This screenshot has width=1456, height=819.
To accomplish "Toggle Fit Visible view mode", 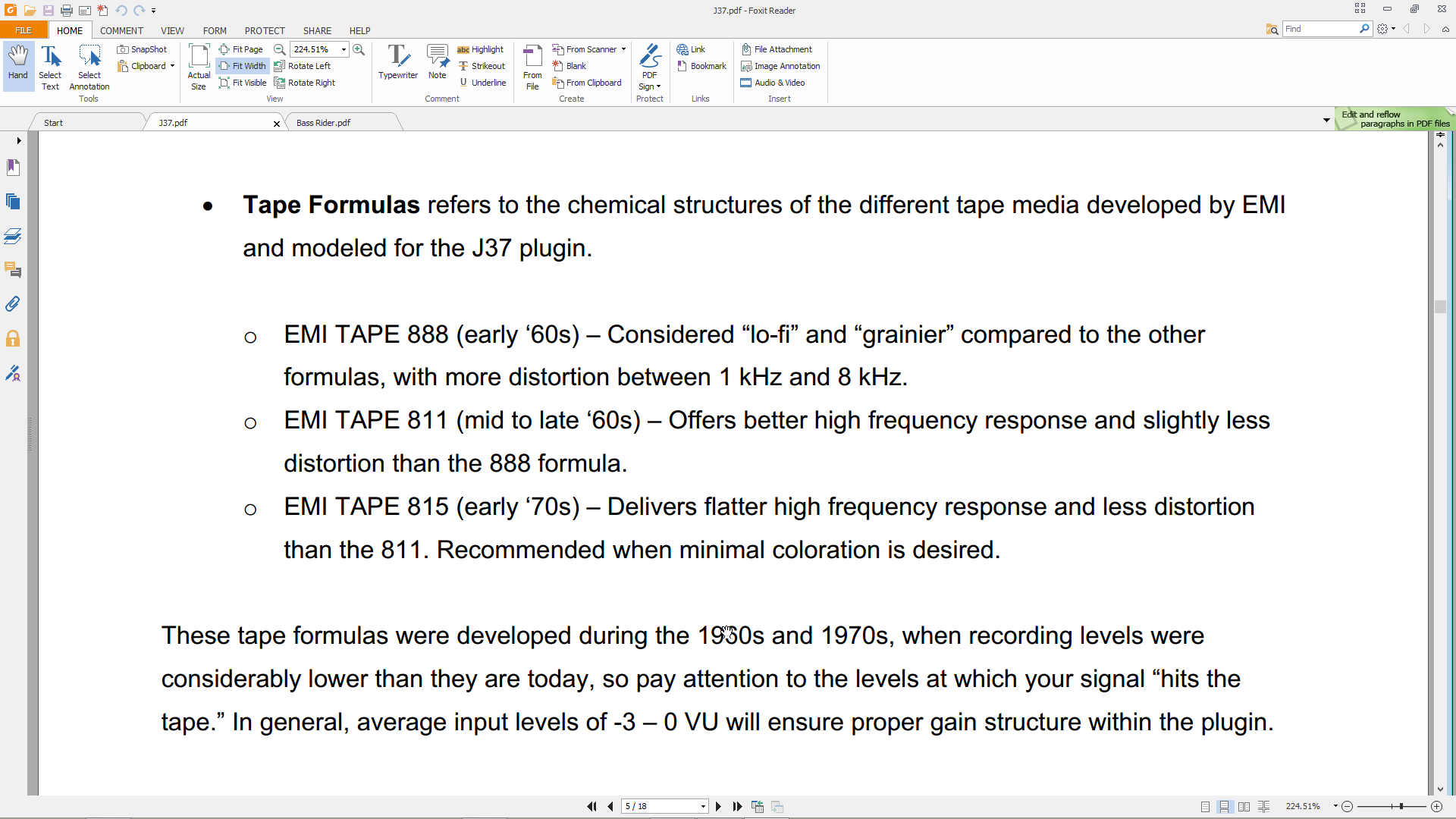I will pos(243,83).
